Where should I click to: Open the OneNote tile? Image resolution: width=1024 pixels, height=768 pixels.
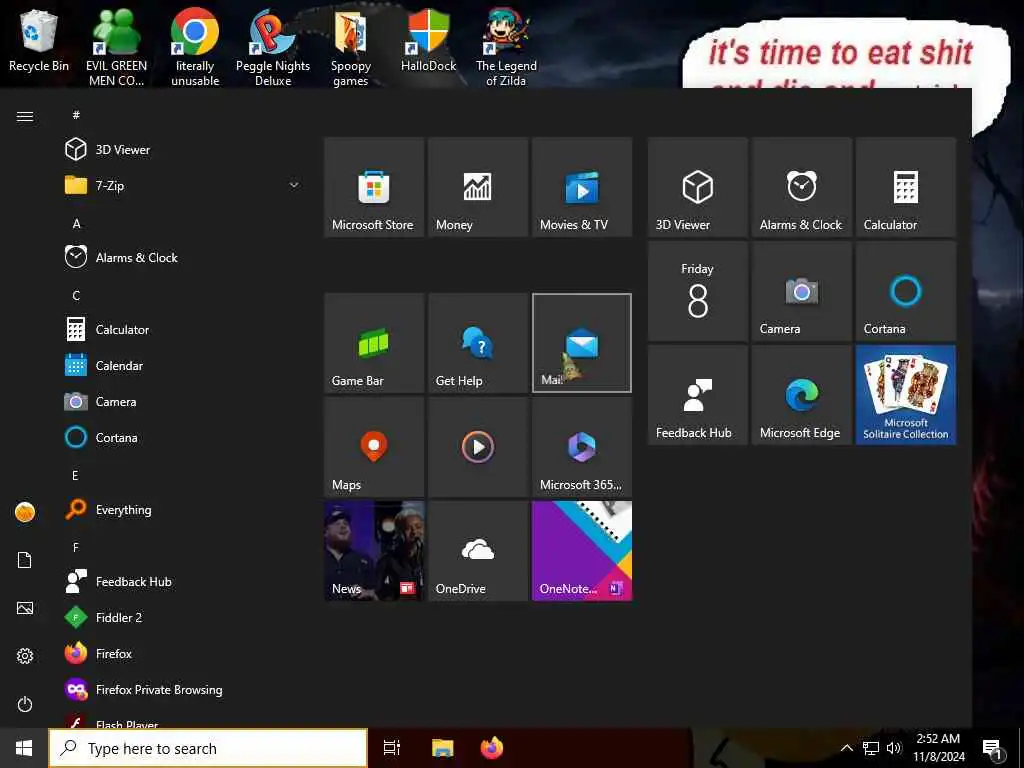582,551
